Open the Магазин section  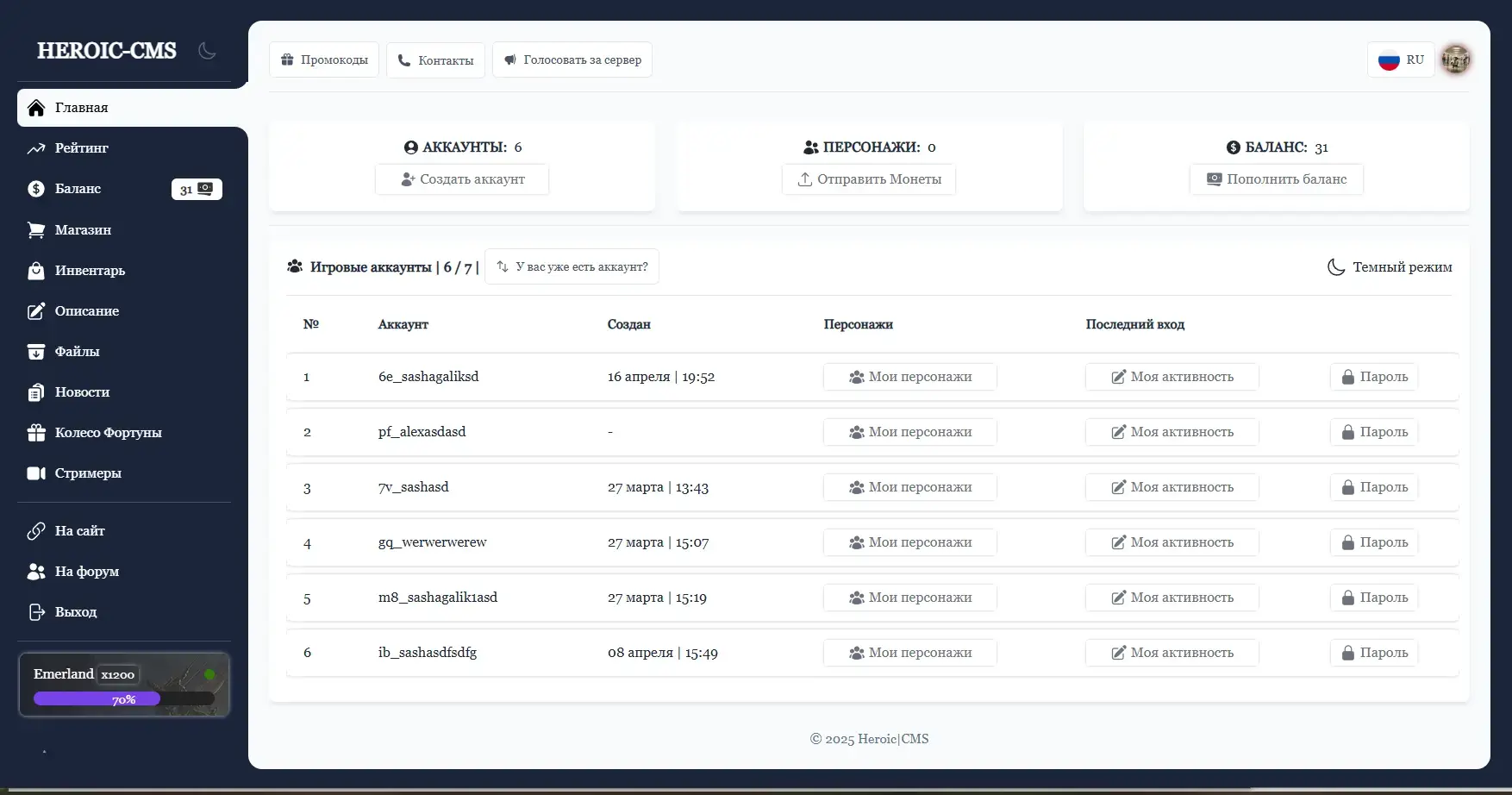124,229
